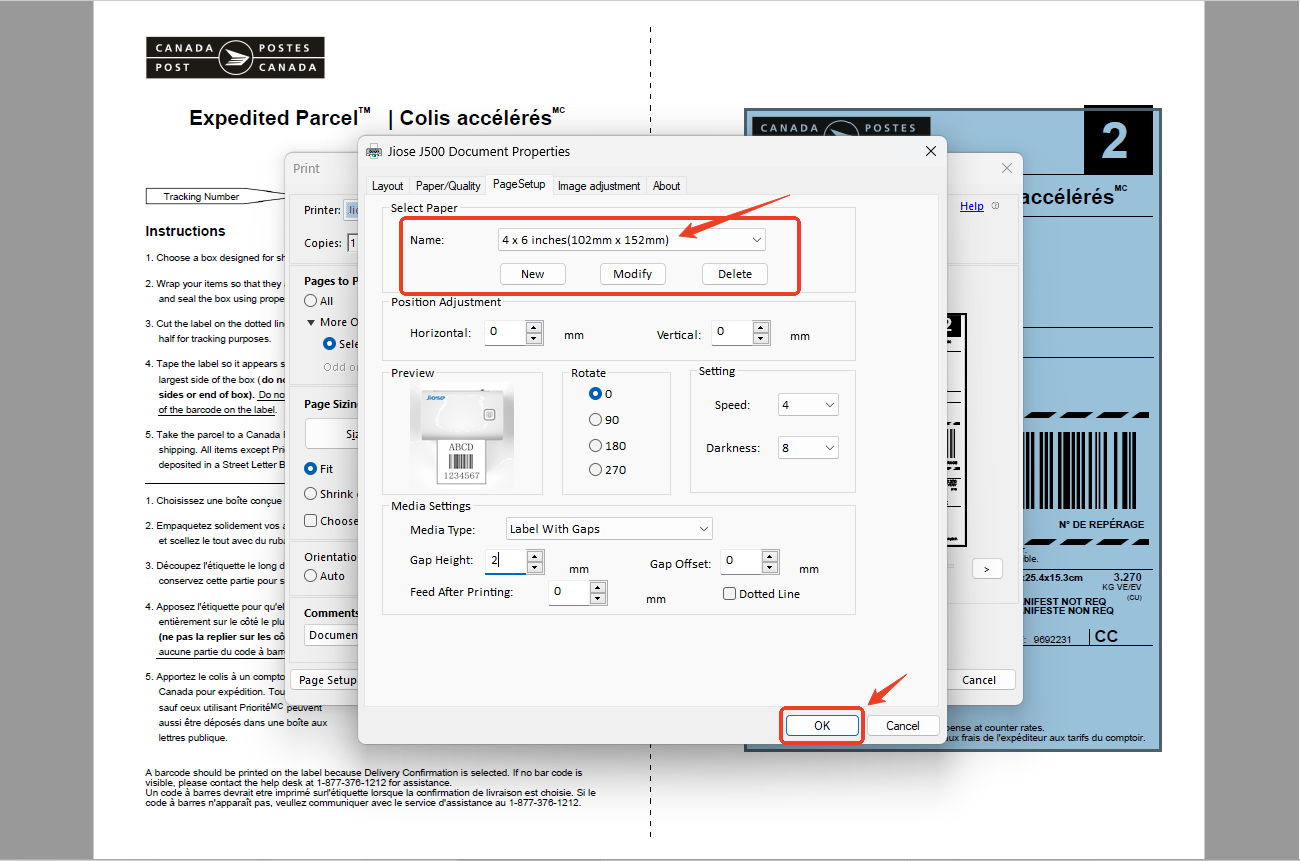Screen dimensions: 1300x861
Task: Select Auto orientation in Print dialog
Action: pyautogui.click(x=312, y=576)
